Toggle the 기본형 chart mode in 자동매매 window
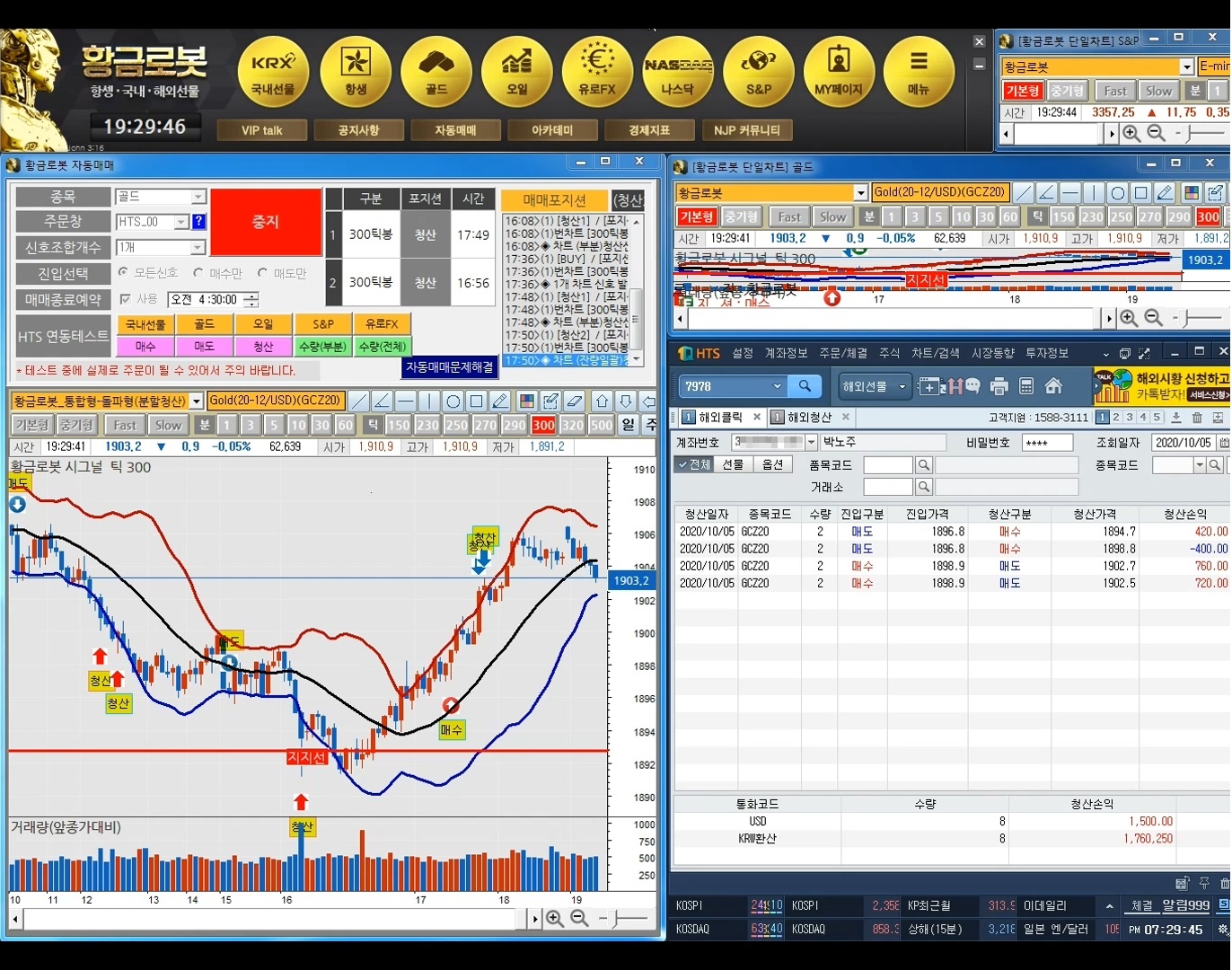The image size is (1232, 970). 31,425
